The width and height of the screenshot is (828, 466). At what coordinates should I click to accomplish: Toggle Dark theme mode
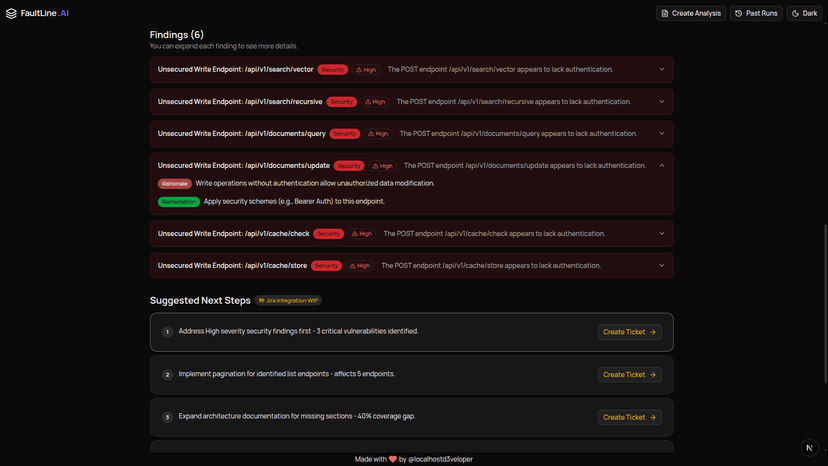click(804, 13)
